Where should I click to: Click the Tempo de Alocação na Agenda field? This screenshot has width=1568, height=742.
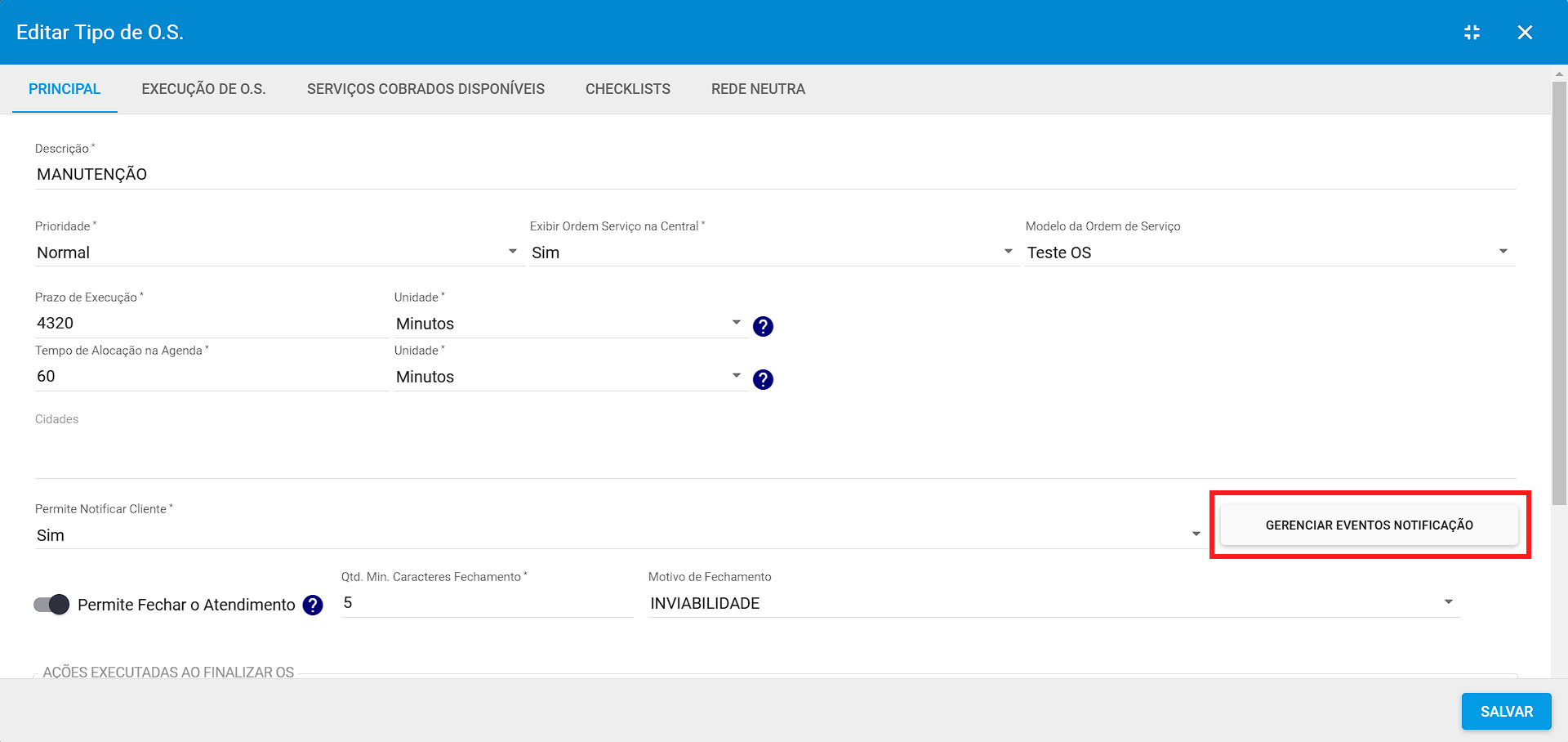pos(212,376)
